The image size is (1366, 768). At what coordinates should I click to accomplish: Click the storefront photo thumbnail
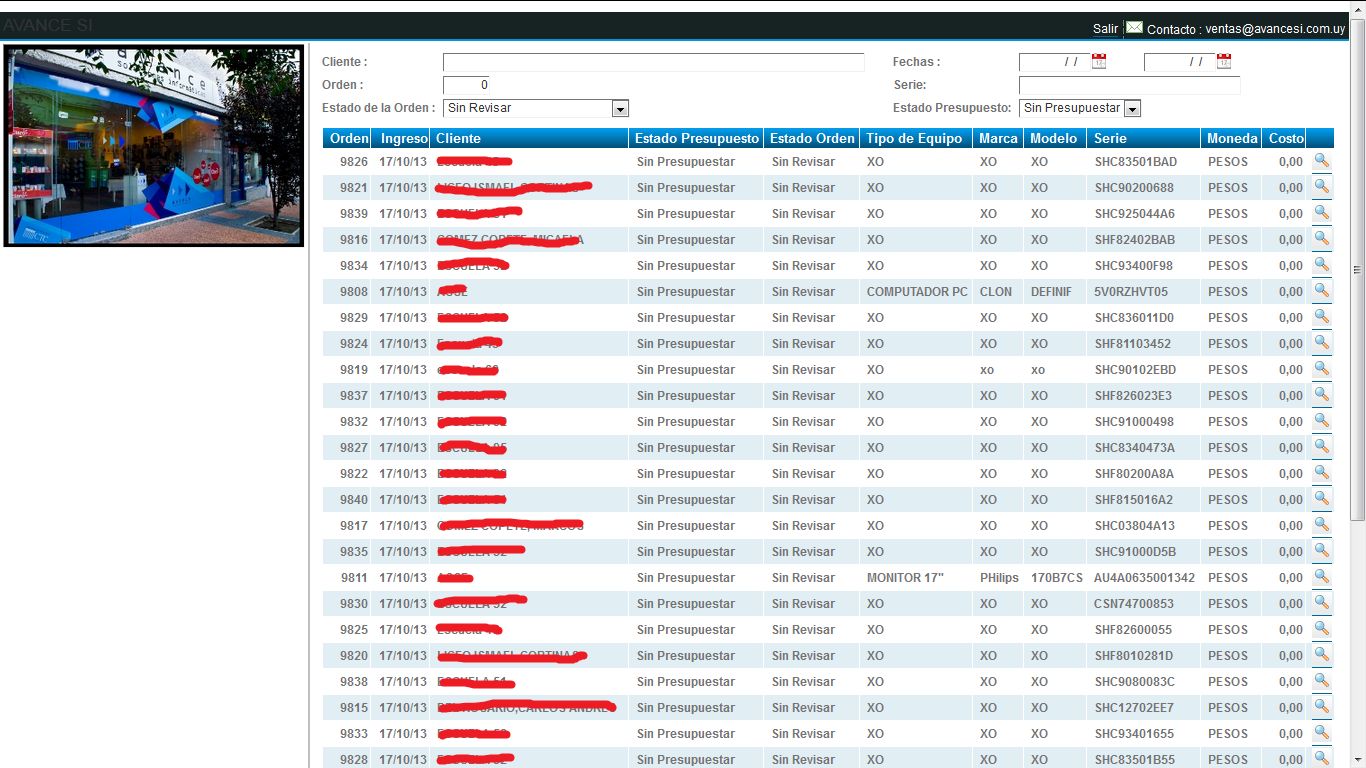point(154,145)
